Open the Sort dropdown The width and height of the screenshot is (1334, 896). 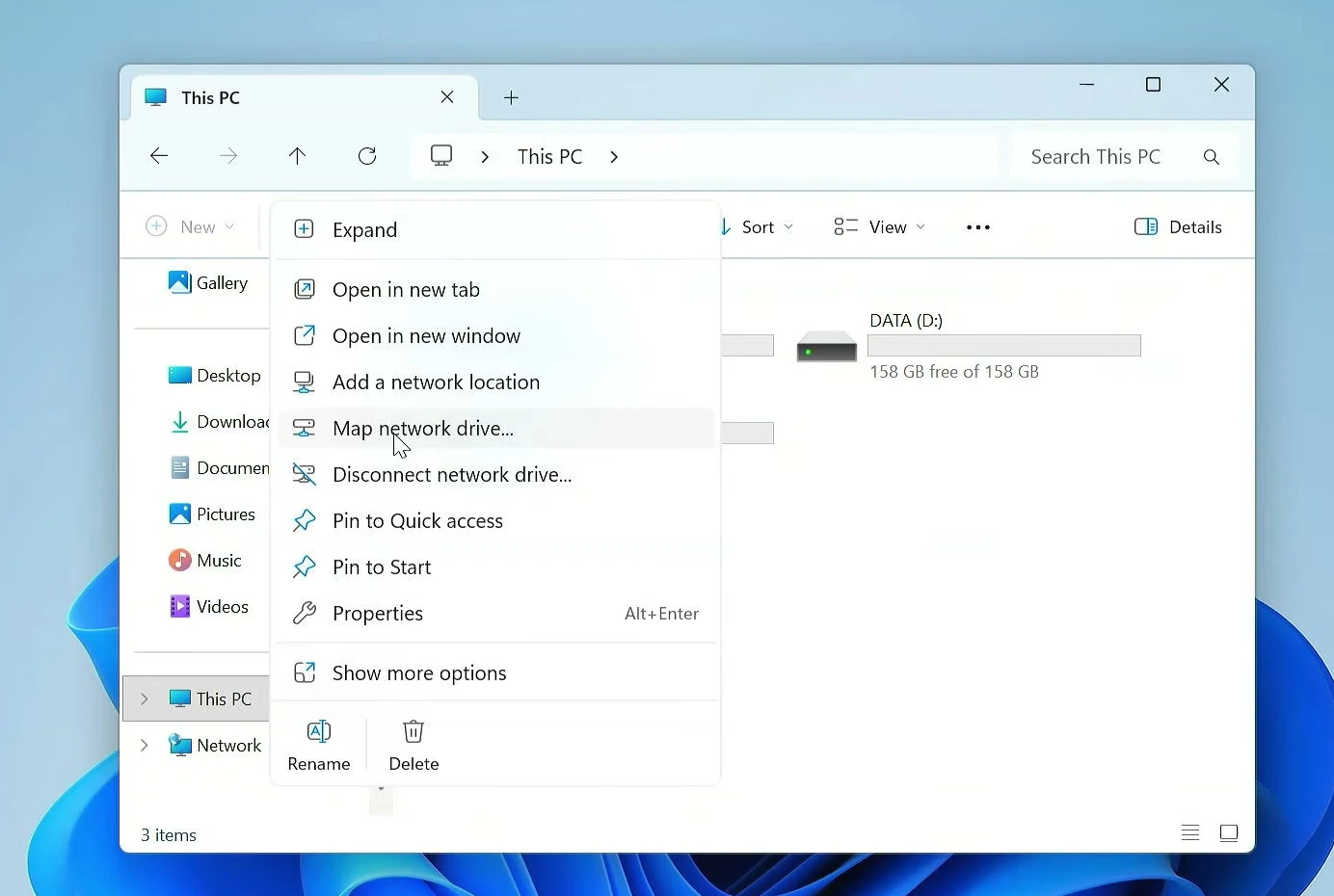[758, 227]
